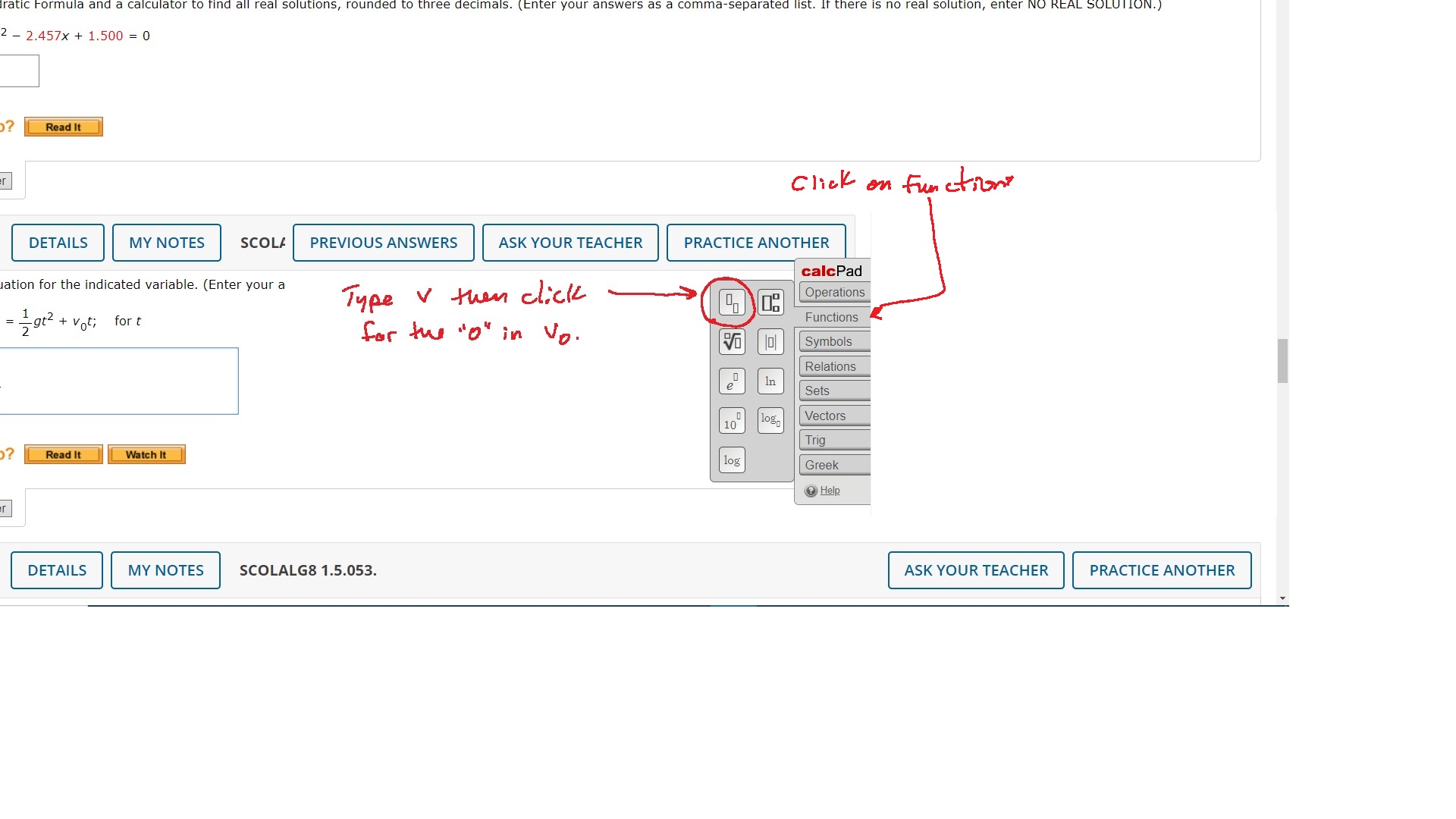Click the answer box for solving t

119,381
